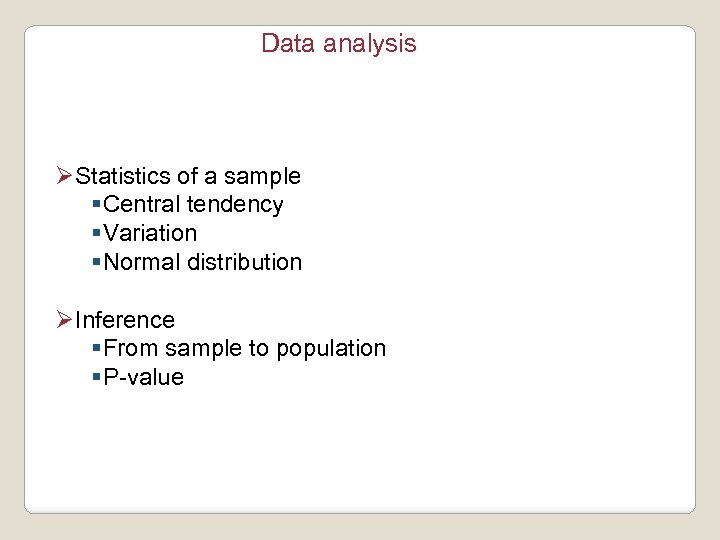The width and height of the screenshot is (720, 540).
Task: Click the 'Central tendency' bullet text
Action: coord(193,205)
